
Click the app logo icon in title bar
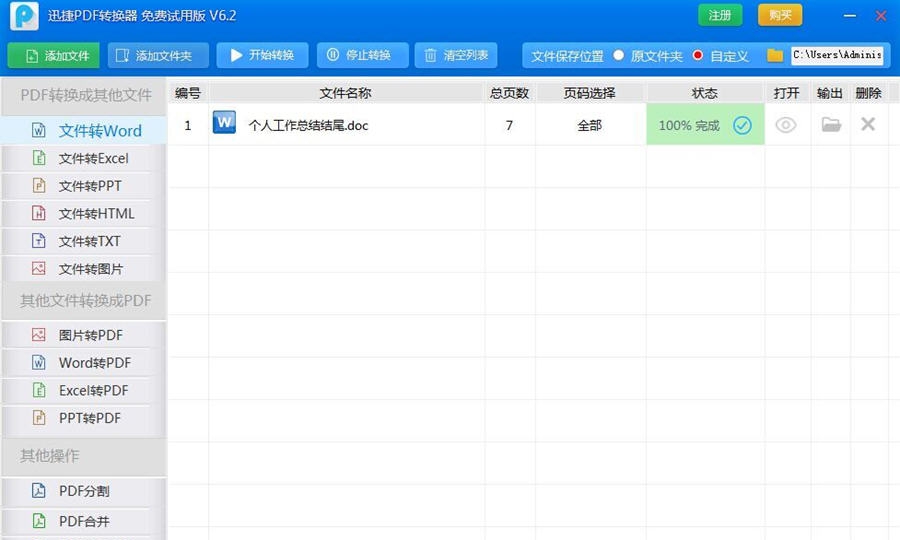coord(24,15)
